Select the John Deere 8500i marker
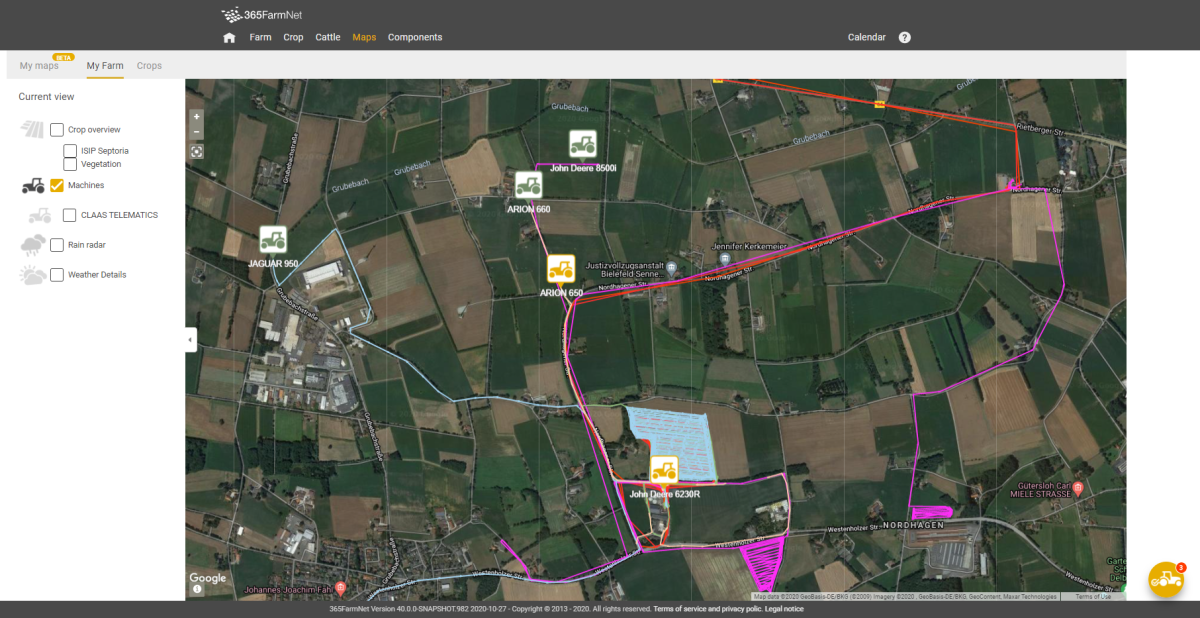 pos(582,143)
